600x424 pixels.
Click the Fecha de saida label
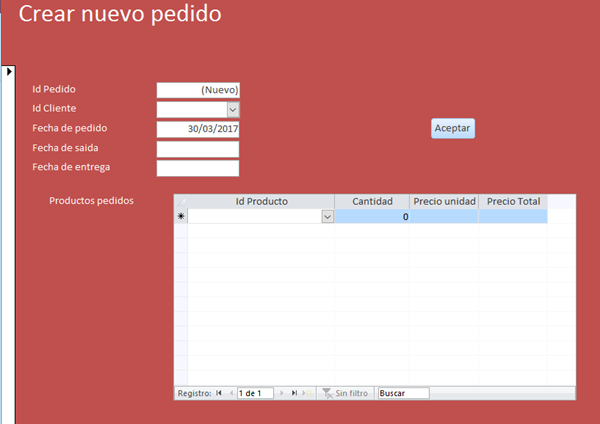tap(65, 148)
